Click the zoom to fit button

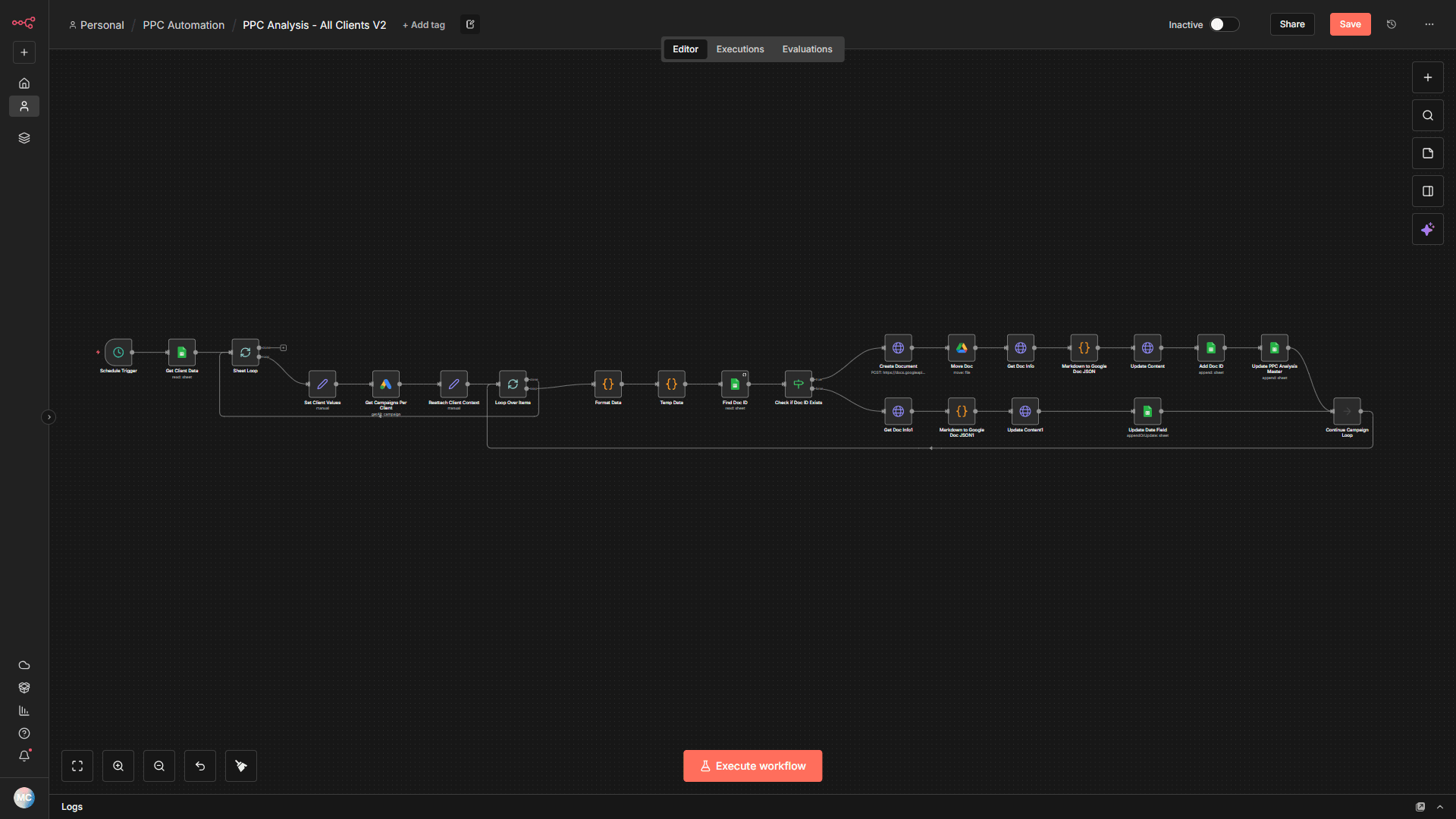tap(77, 766)
